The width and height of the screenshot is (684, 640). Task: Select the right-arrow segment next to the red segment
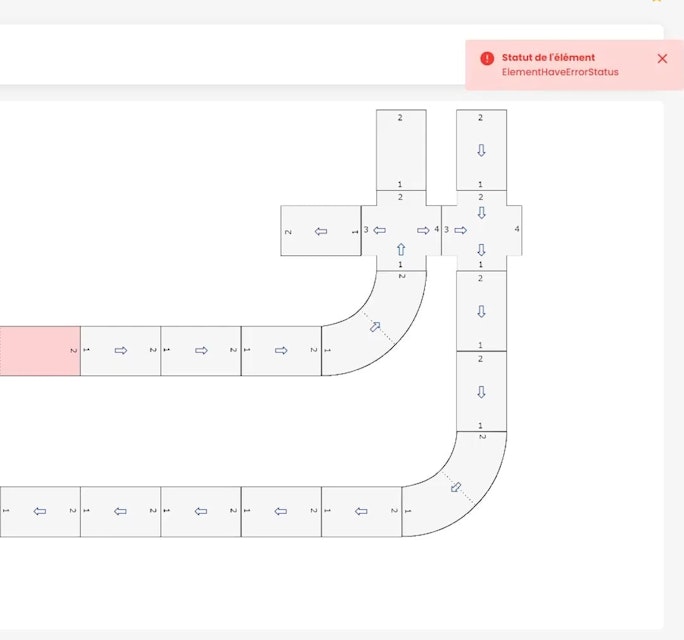coord(120,350)
